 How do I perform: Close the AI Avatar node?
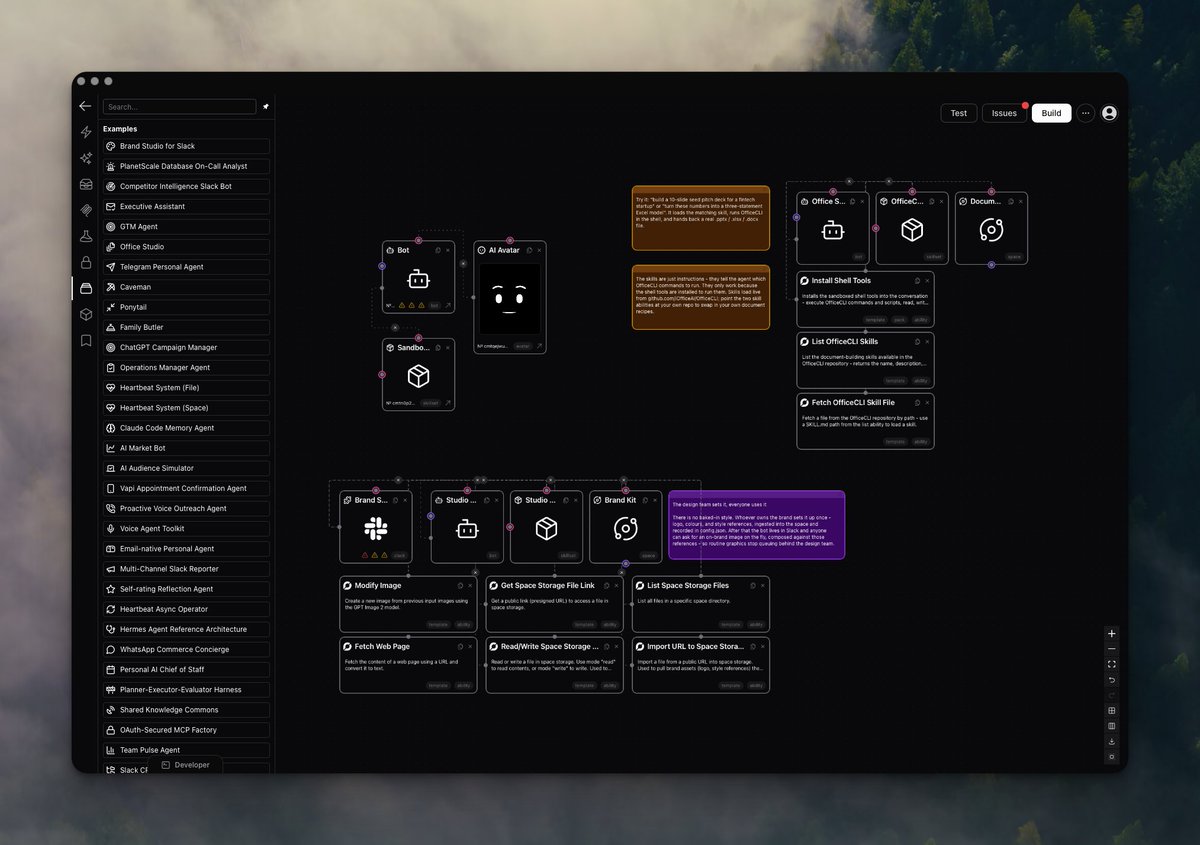539,250
